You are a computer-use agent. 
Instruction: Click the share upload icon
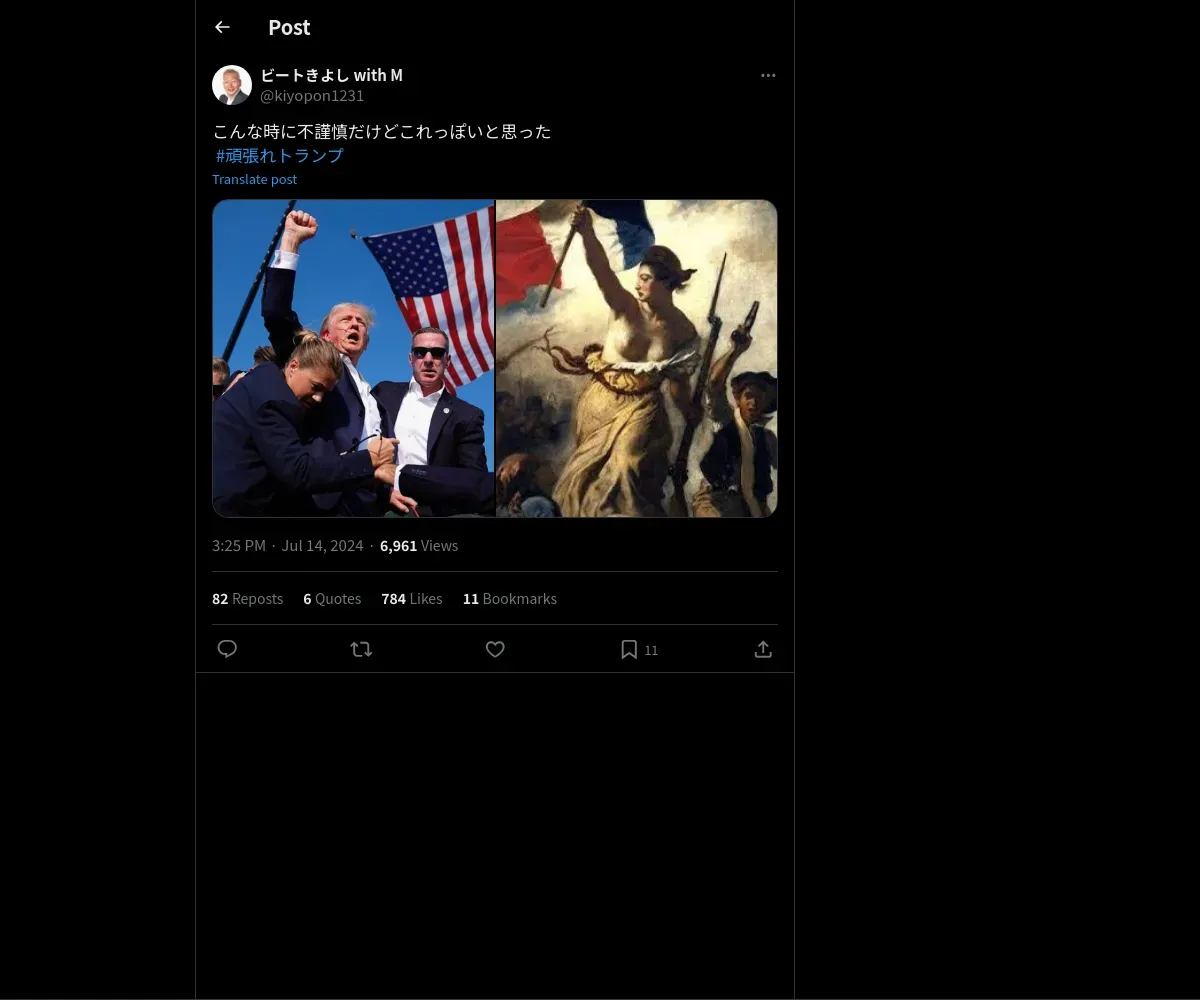763,649
